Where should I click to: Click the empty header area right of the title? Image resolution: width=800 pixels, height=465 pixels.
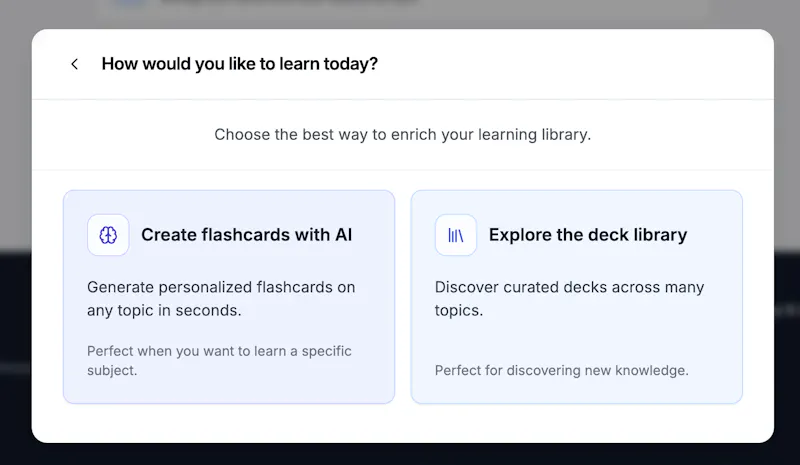571,64
